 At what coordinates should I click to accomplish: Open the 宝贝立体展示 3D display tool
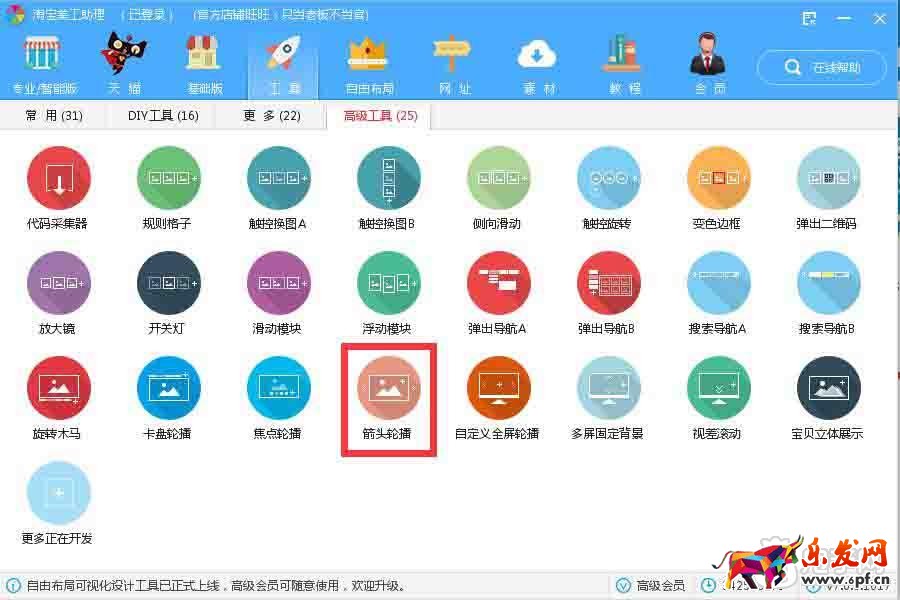[828, 388]
